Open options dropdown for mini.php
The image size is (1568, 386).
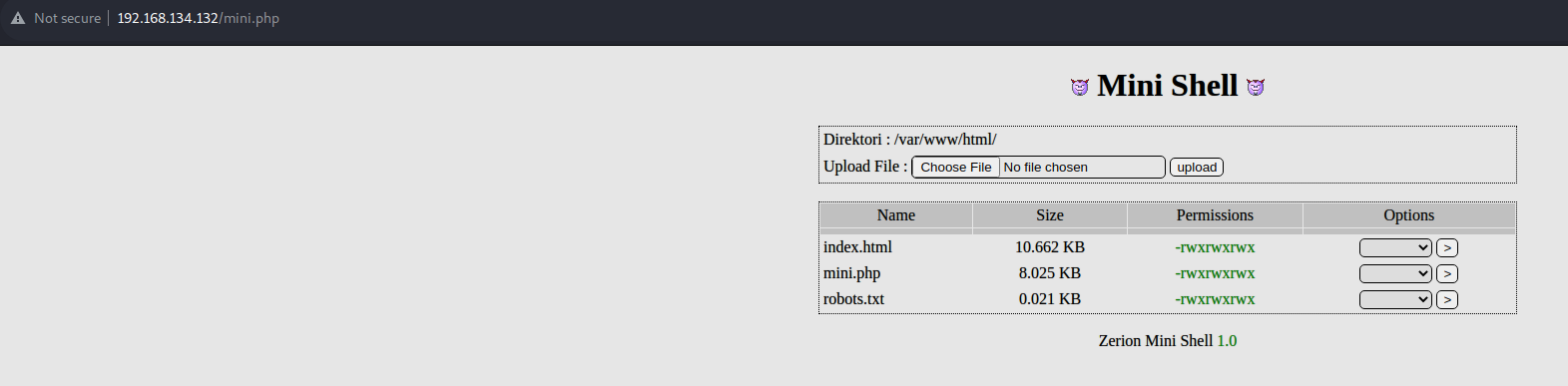tap(1395, 273)
